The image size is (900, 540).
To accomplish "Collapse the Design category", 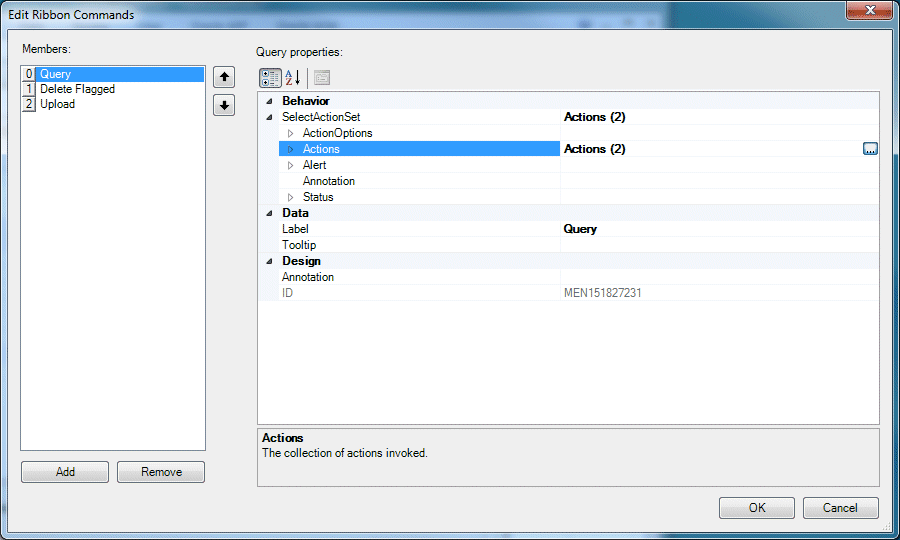I will [x=269, y=262].
